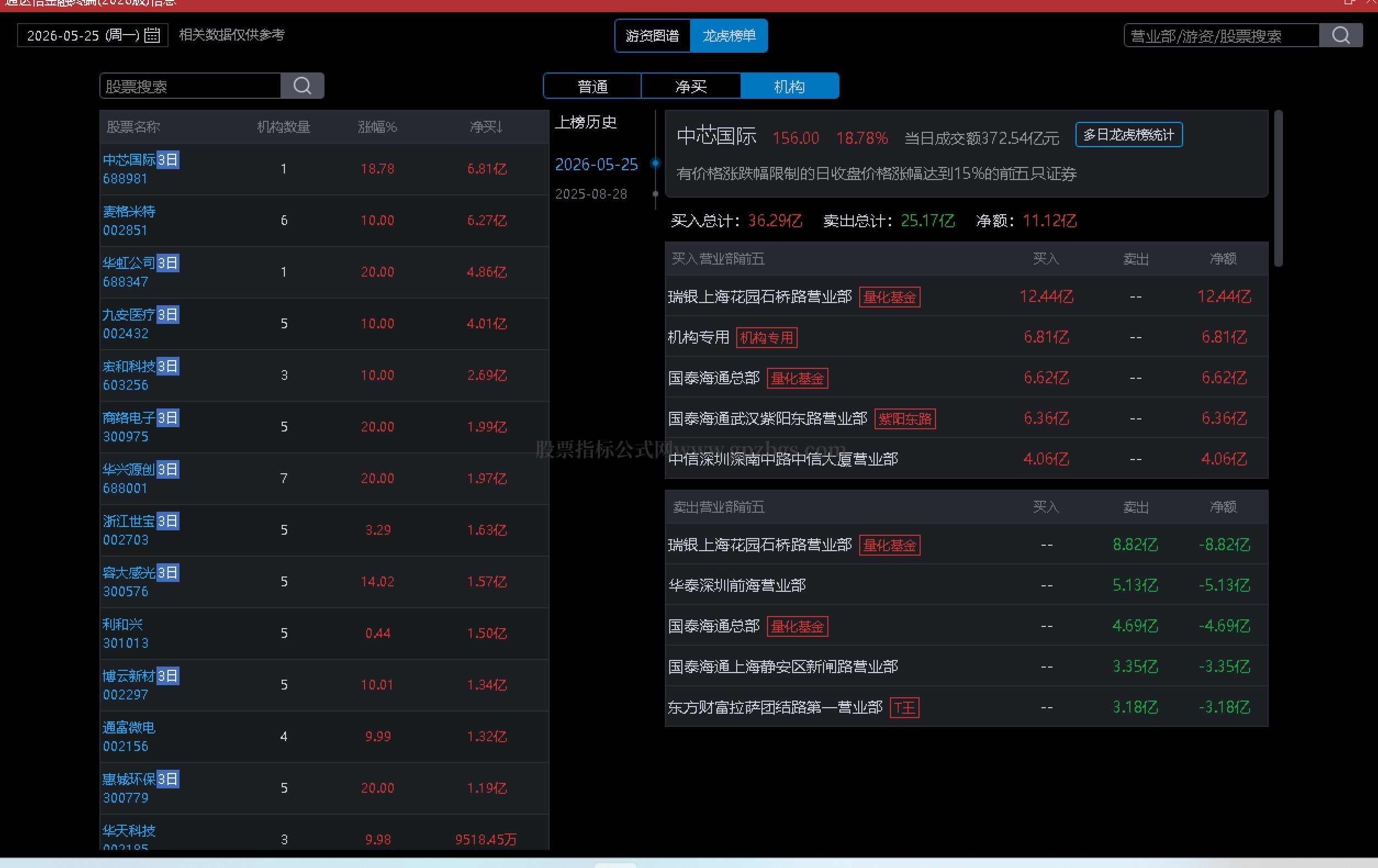Click the detail panel vertical scrollbar
1378x868 pixels.
1279,189
